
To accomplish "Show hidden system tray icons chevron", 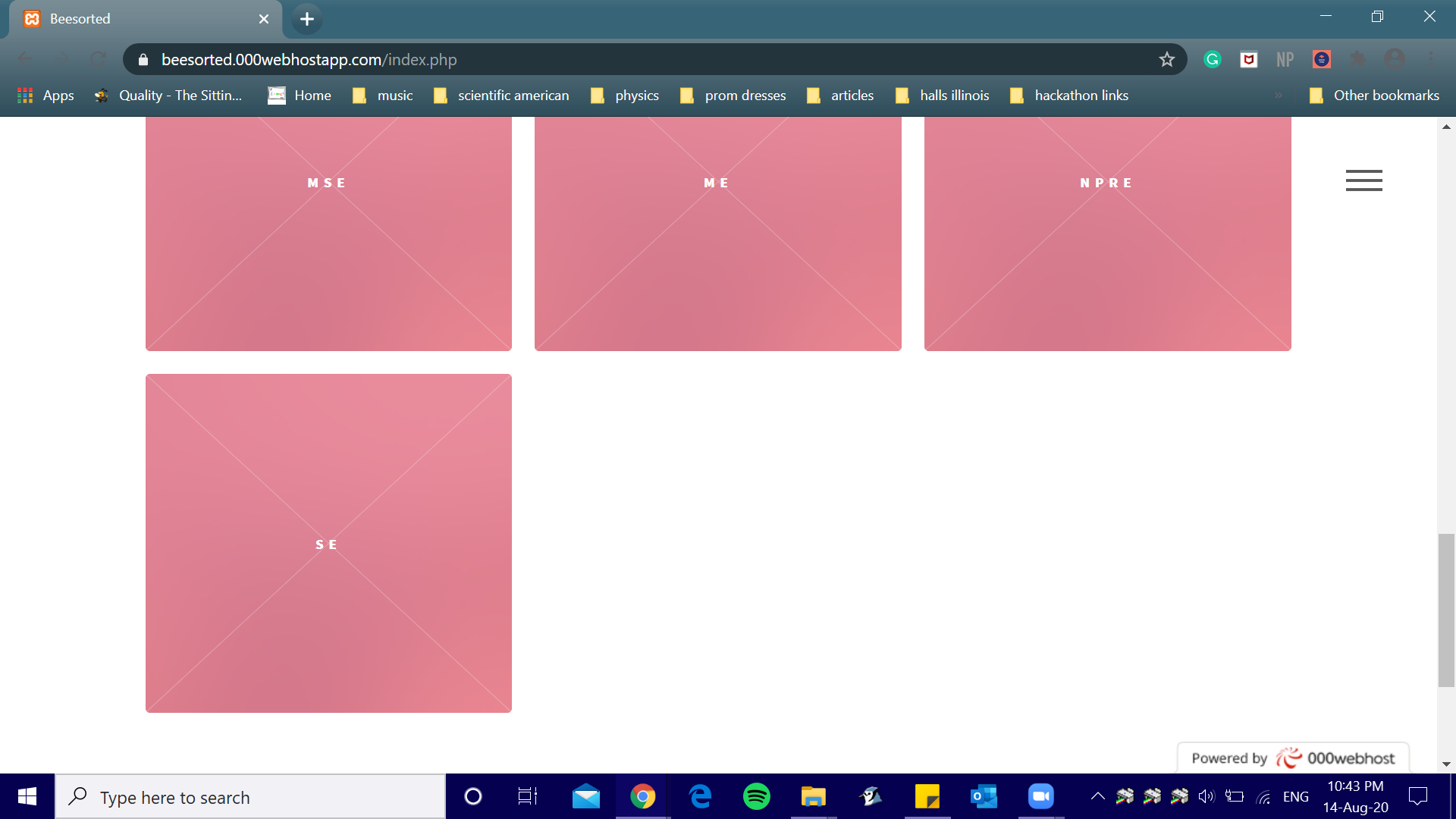I will click(x=1097, y=796).
